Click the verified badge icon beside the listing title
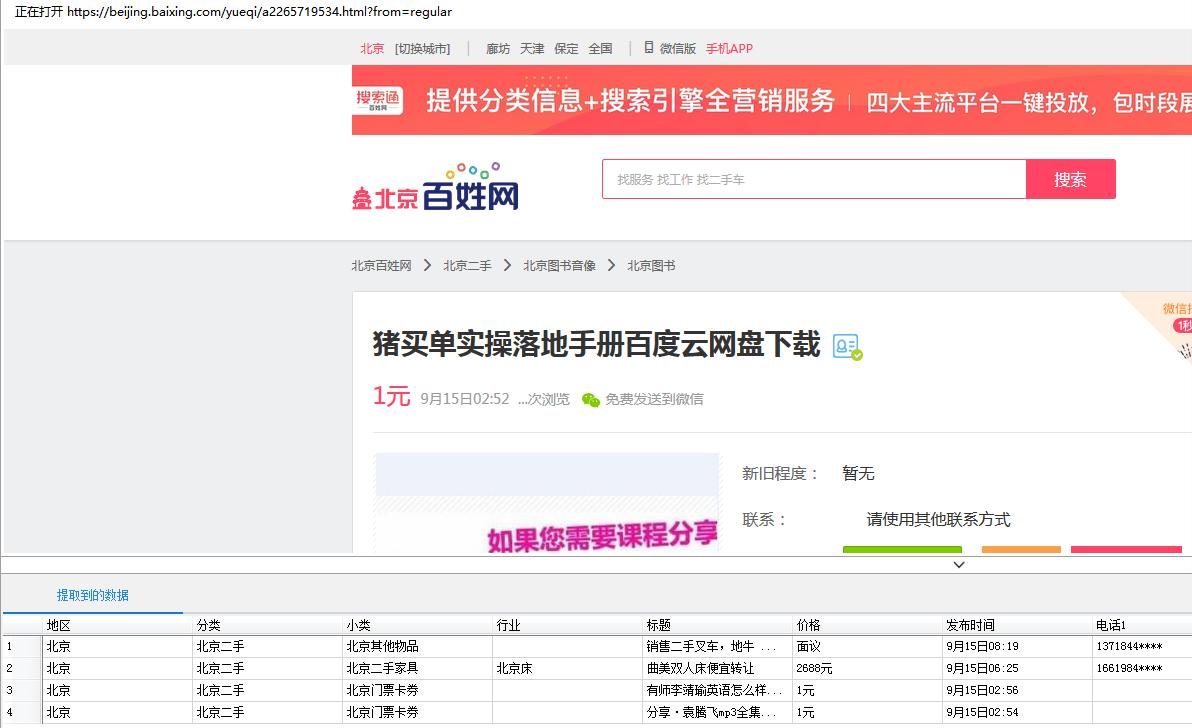Viewport: 1192px width, 728px height. click(x=845, y=345)
